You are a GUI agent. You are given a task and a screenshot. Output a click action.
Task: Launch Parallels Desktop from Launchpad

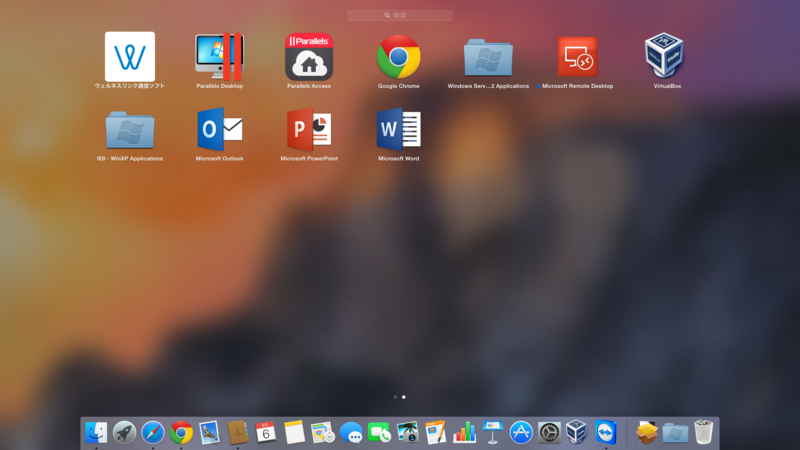219,57
